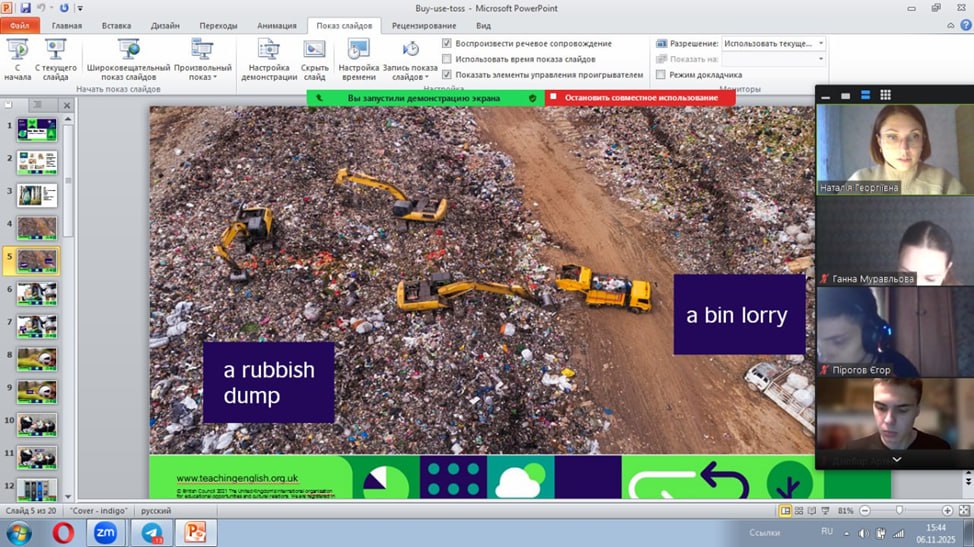Click the language indicator 'русский'
This screenshot has height=547, width=974.
pyautogui.click(x=156, y=511)
